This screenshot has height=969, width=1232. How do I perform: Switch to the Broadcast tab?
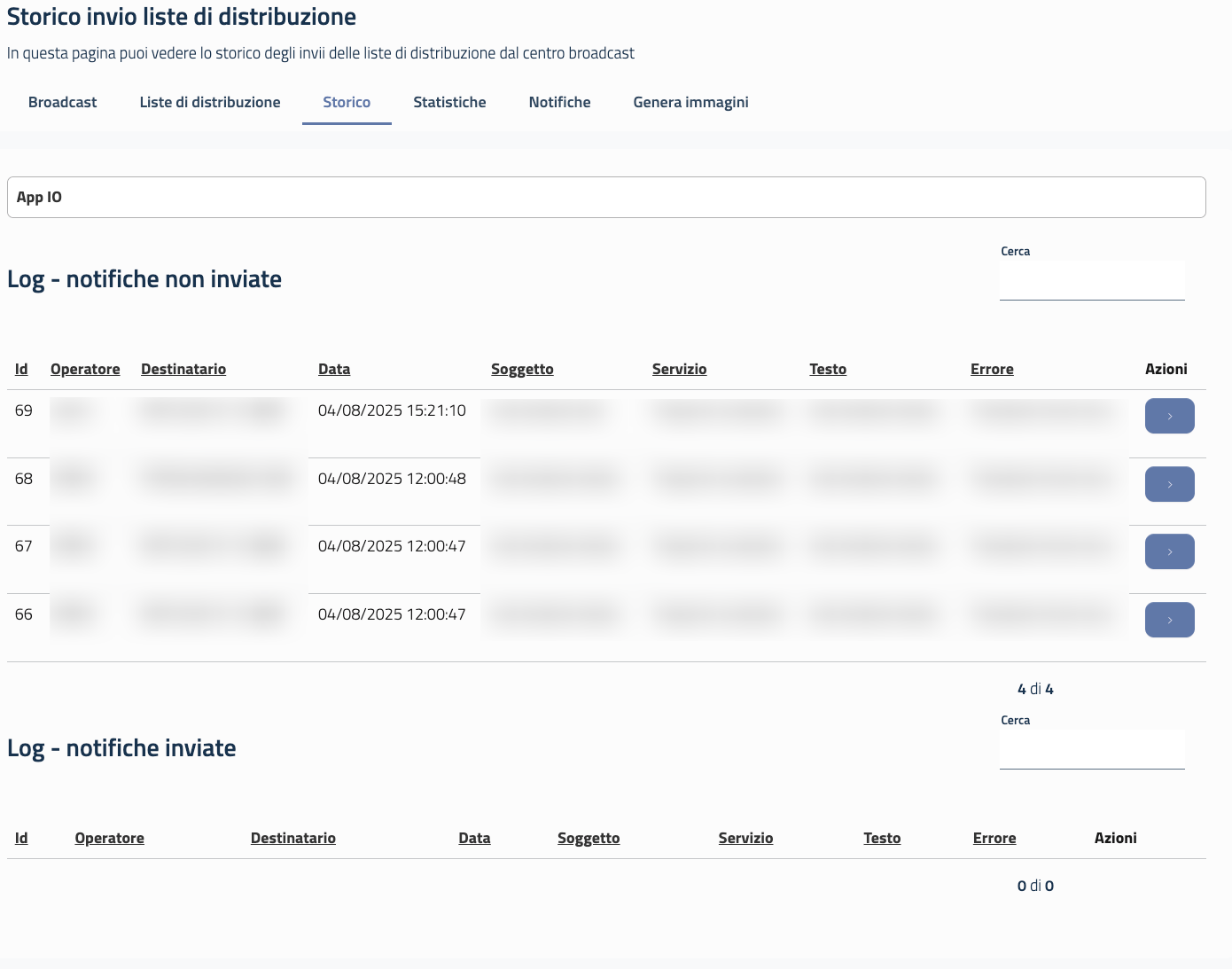pos(62,102)
